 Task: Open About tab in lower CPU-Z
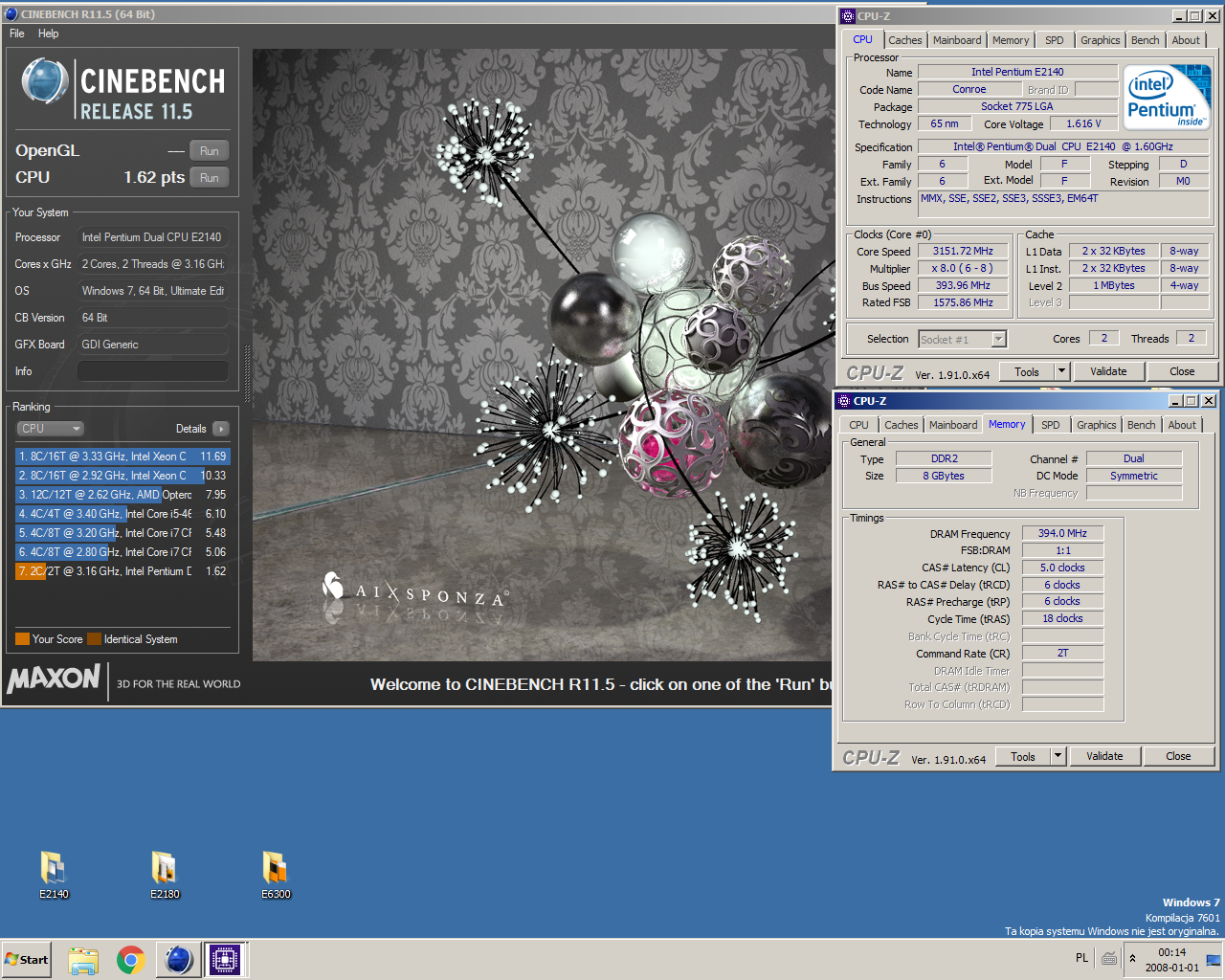coord(1182,425)
